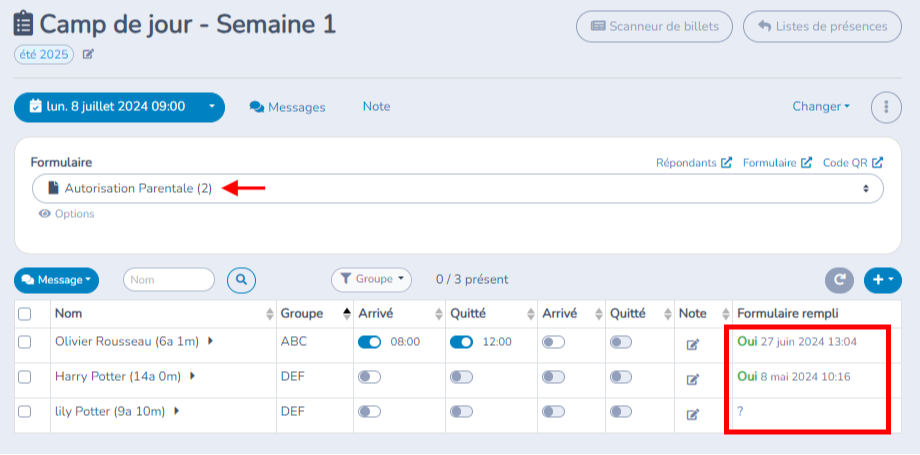Open the Groupe filter dropdown
The width and height of the screenshot is (920, 455).
click(371, 279)
